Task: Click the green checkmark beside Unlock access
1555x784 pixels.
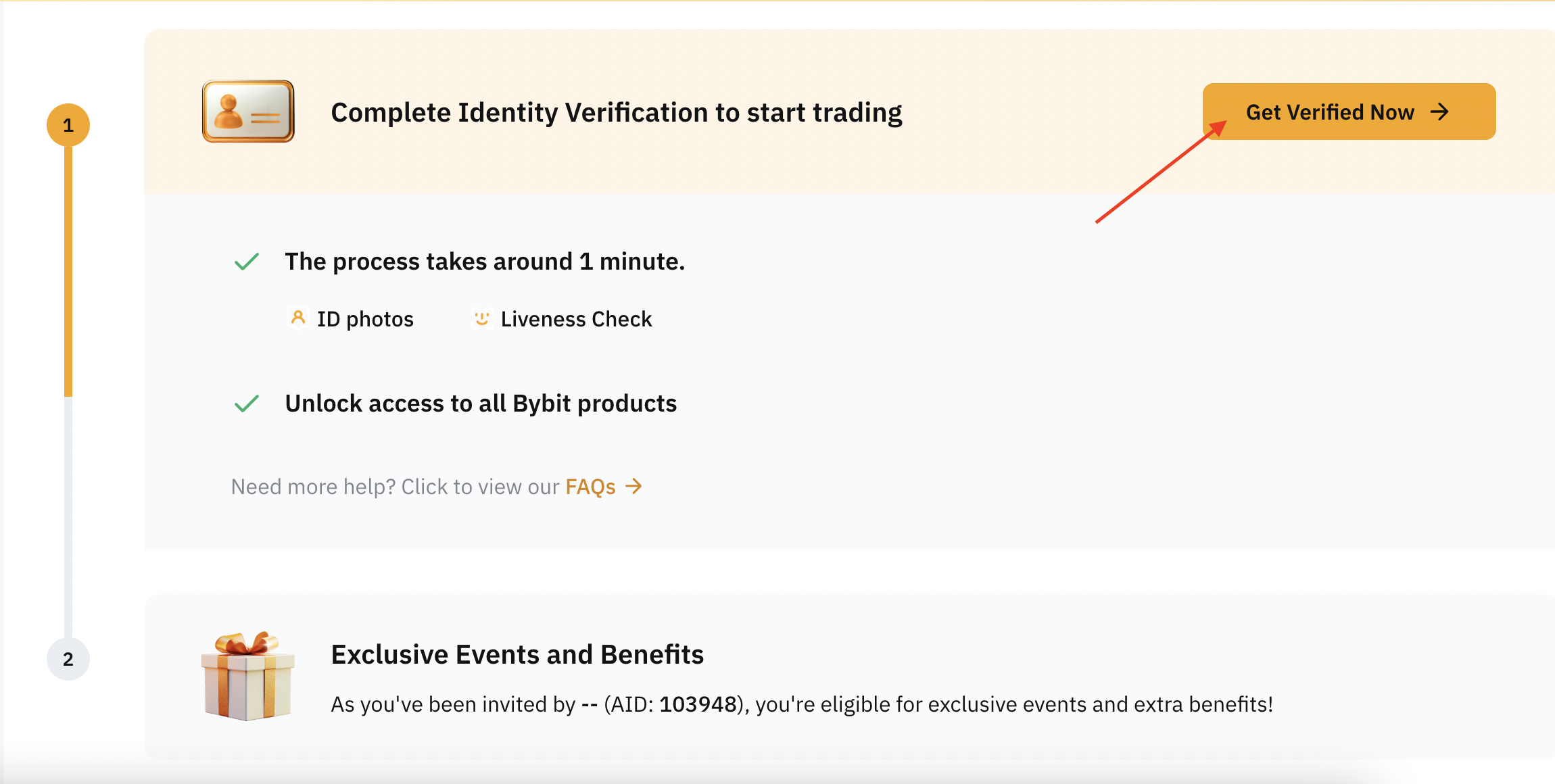Action: point(247,403)
